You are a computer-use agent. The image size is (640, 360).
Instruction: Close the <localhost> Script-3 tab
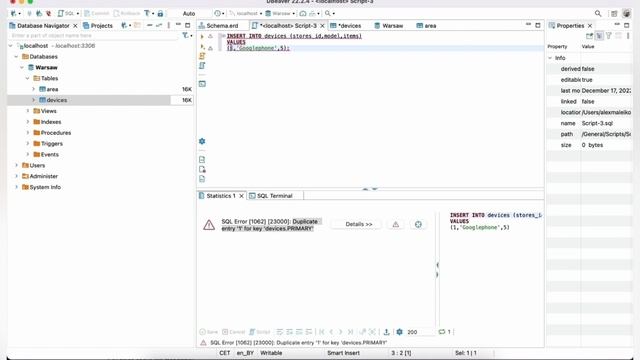pyautogui.click(x=322, y=26)
